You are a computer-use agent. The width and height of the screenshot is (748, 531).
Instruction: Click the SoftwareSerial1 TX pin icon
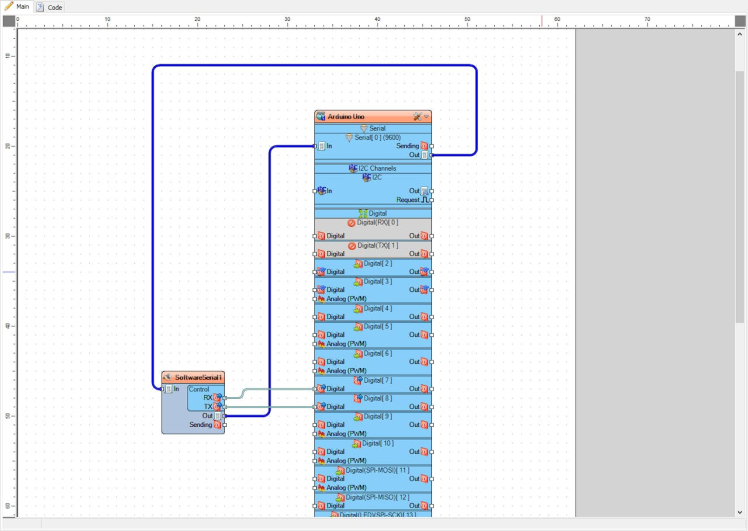click(217, 407)
